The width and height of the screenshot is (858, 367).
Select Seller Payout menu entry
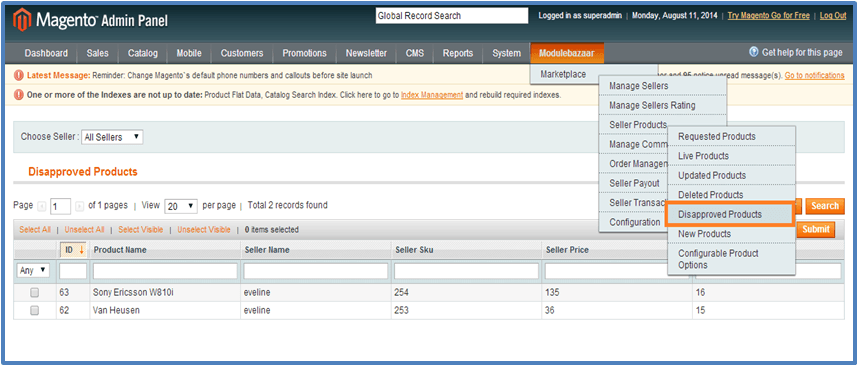point(634,183)
